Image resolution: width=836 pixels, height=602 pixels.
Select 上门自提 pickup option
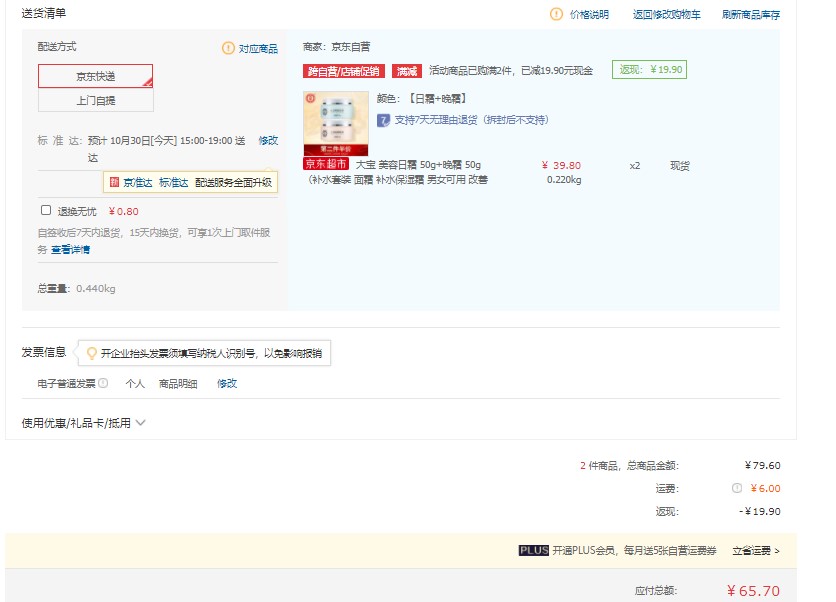point(95,100)
